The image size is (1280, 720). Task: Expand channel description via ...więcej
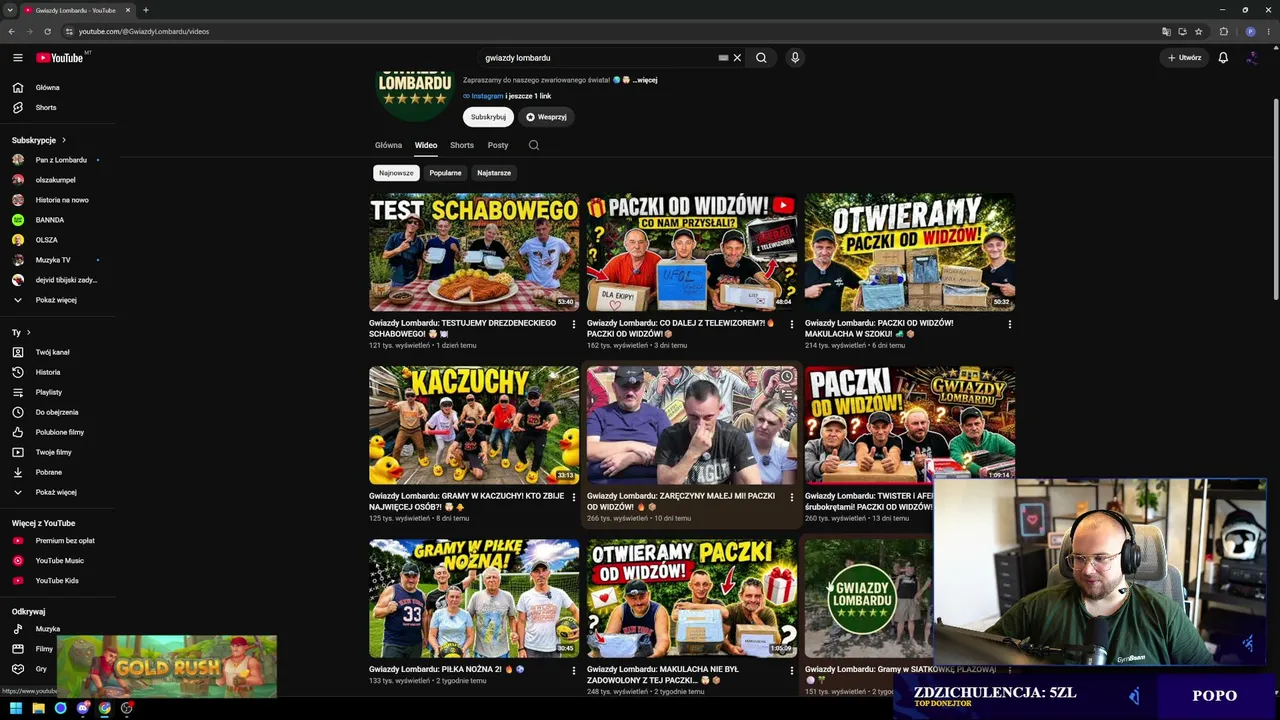645,80
